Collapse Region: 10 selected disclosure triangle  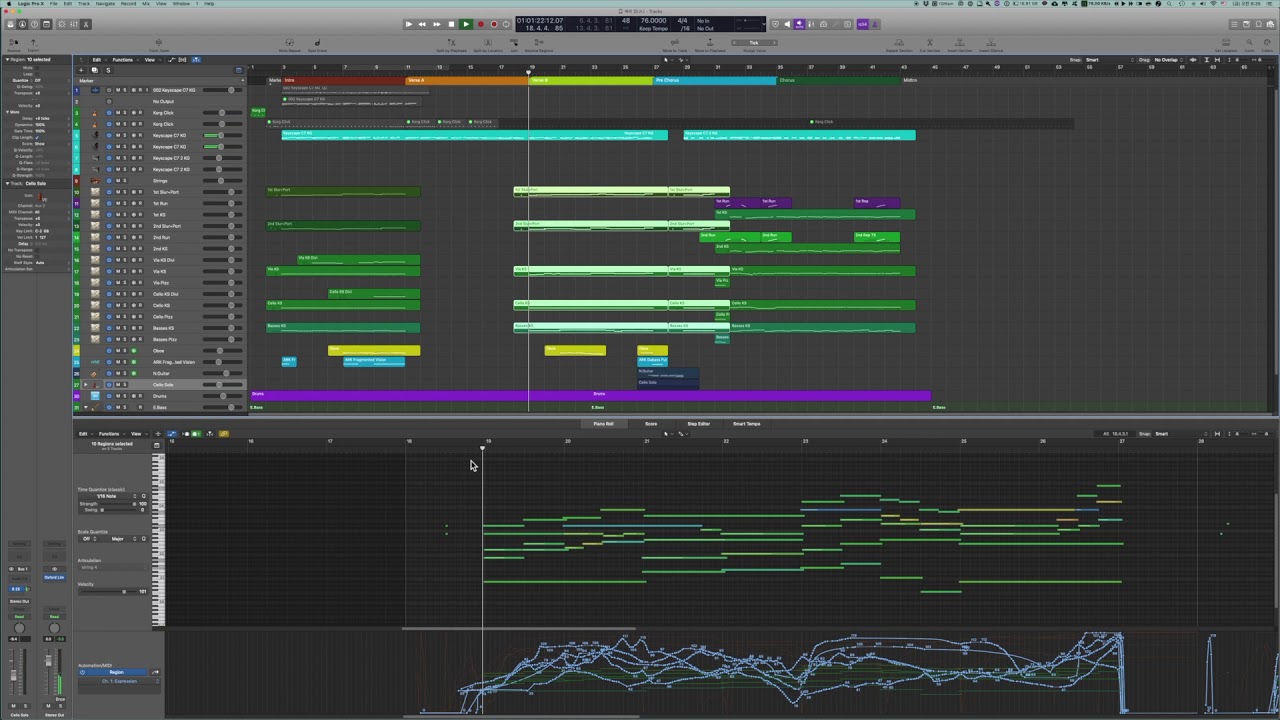pyautogui.click(x=7, y=60)
